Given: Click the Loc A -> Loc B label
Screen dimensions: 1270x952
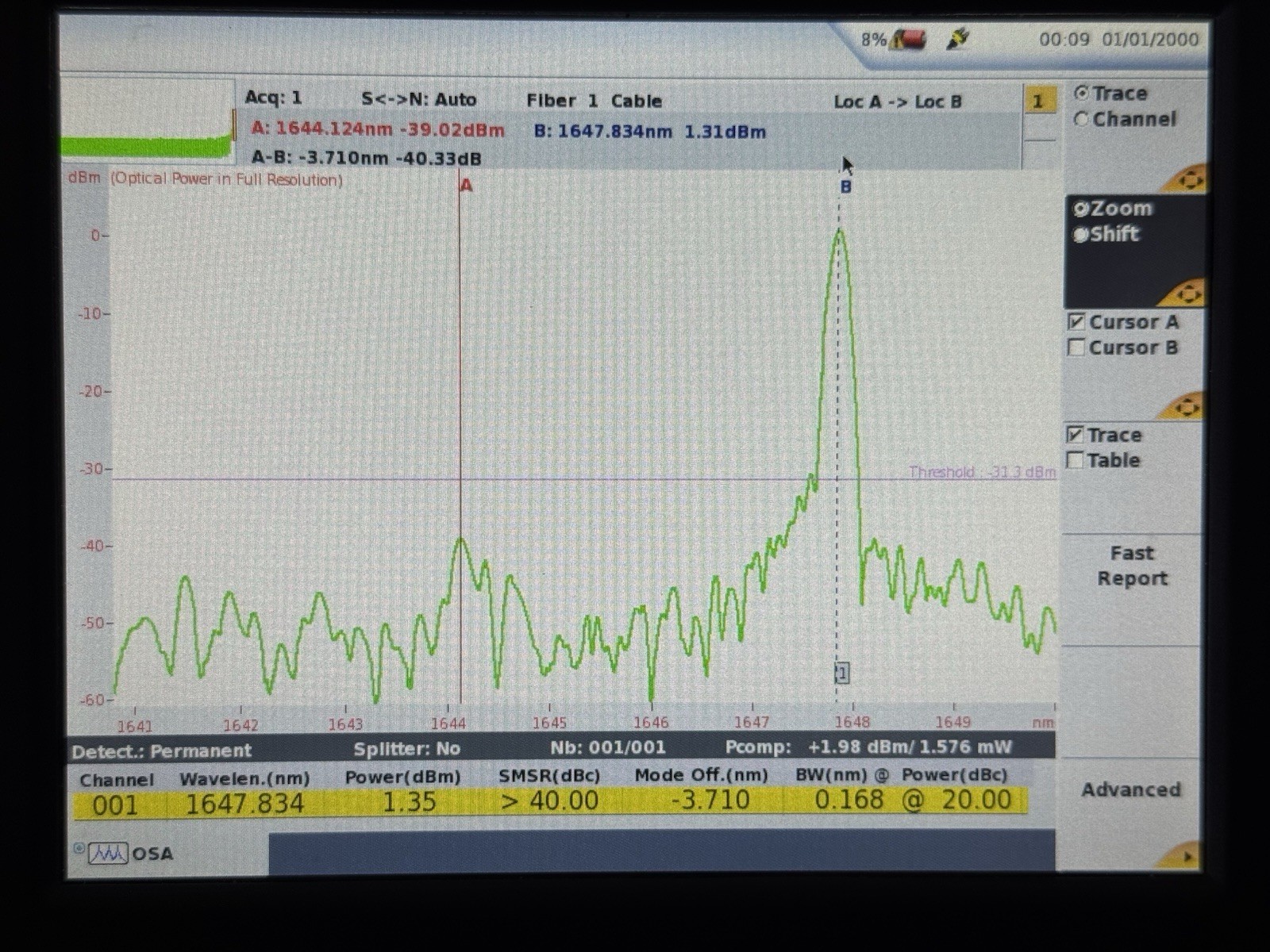Looking at the screenshot, I should pos(899,102).
